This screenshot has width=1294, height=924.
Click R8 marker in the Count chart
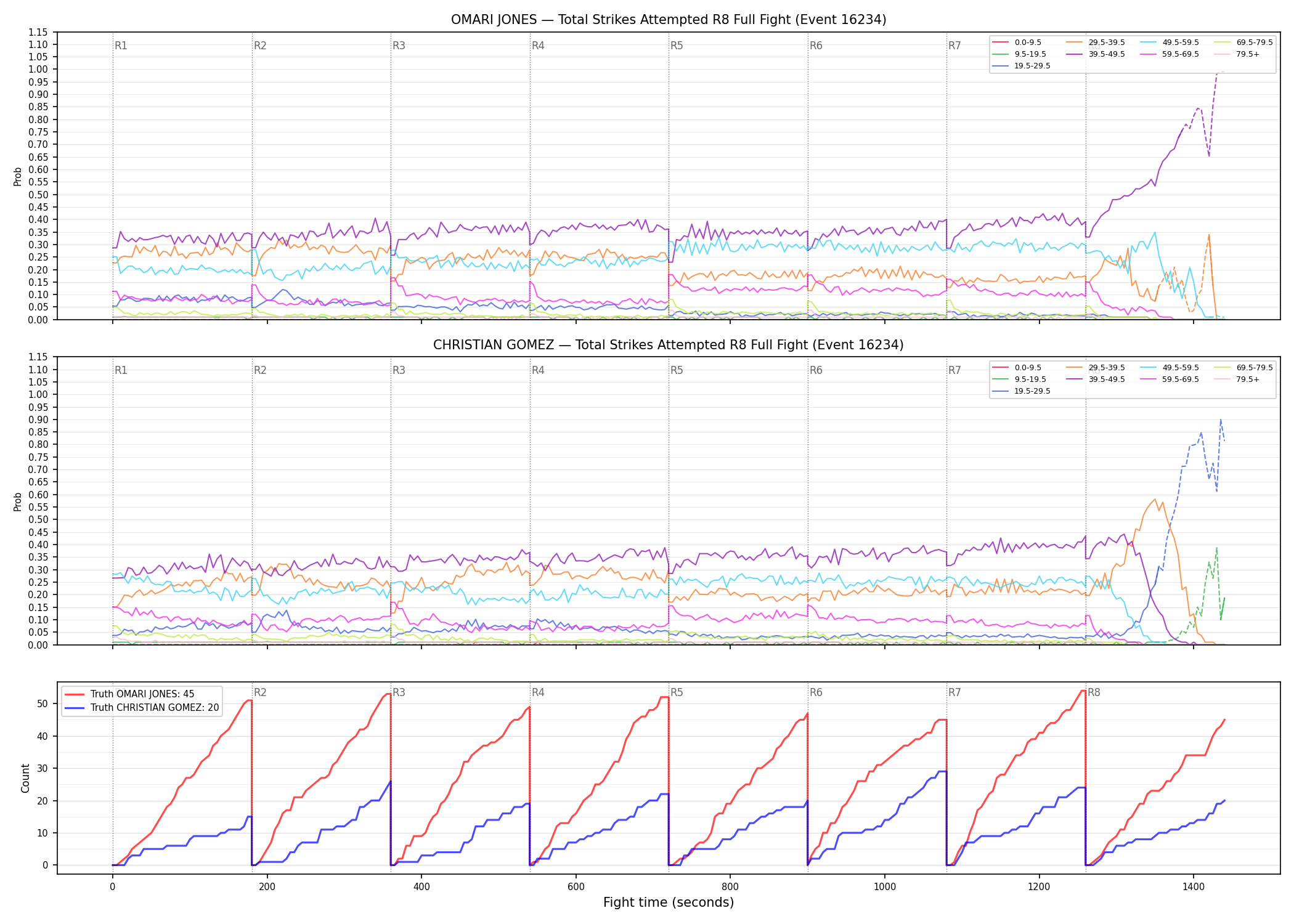[1094, 692]
